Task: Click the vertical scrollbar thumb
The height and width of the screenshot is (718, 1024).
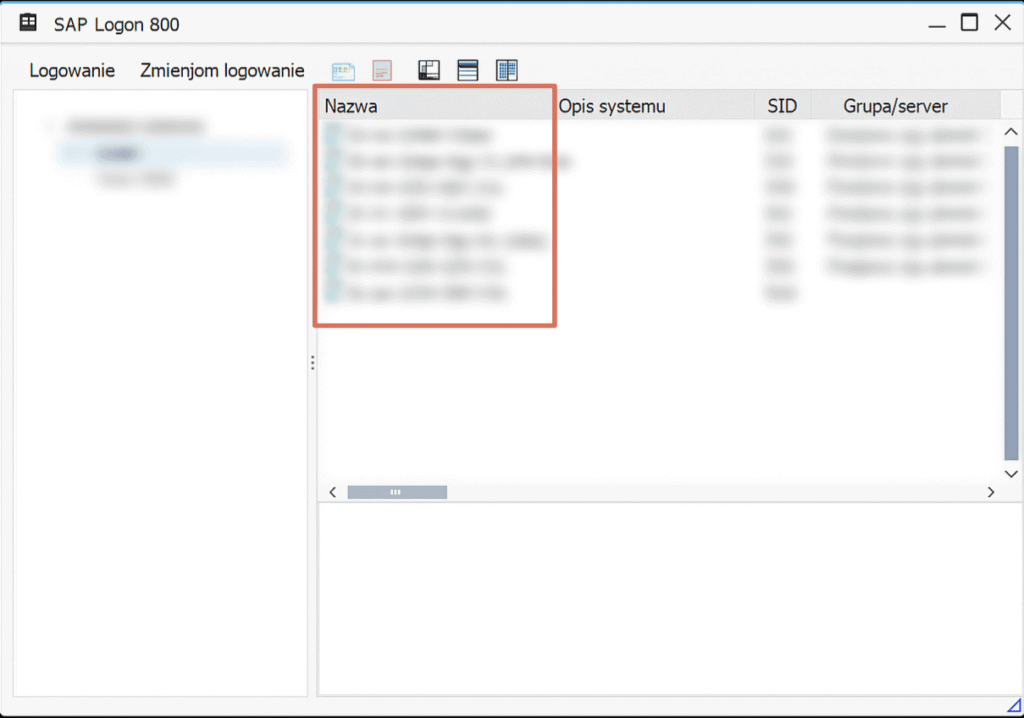Action: 1011,303
